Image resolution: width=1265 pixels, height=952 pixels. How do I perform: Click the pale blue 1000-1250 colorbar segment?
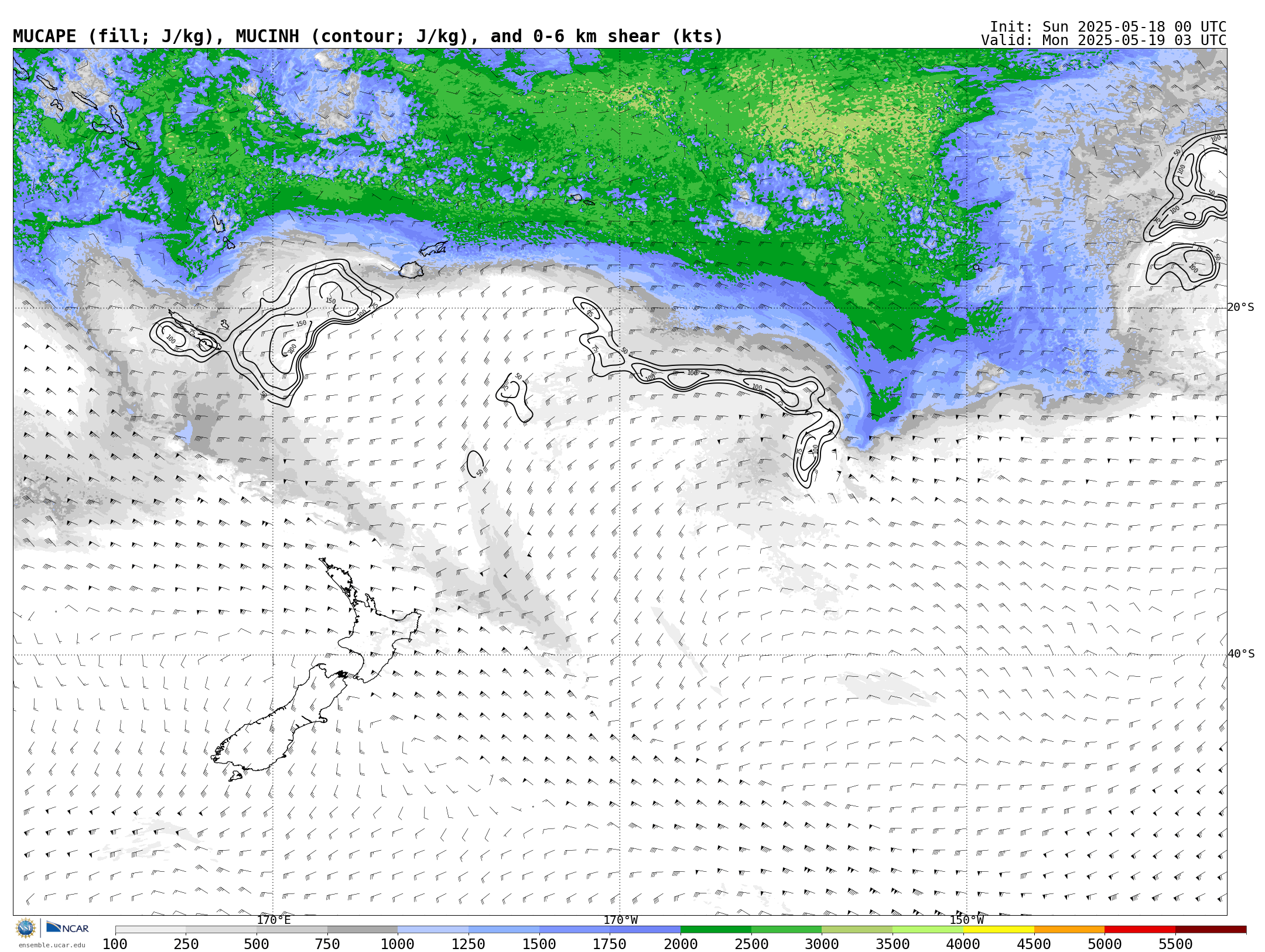(433, 929)
